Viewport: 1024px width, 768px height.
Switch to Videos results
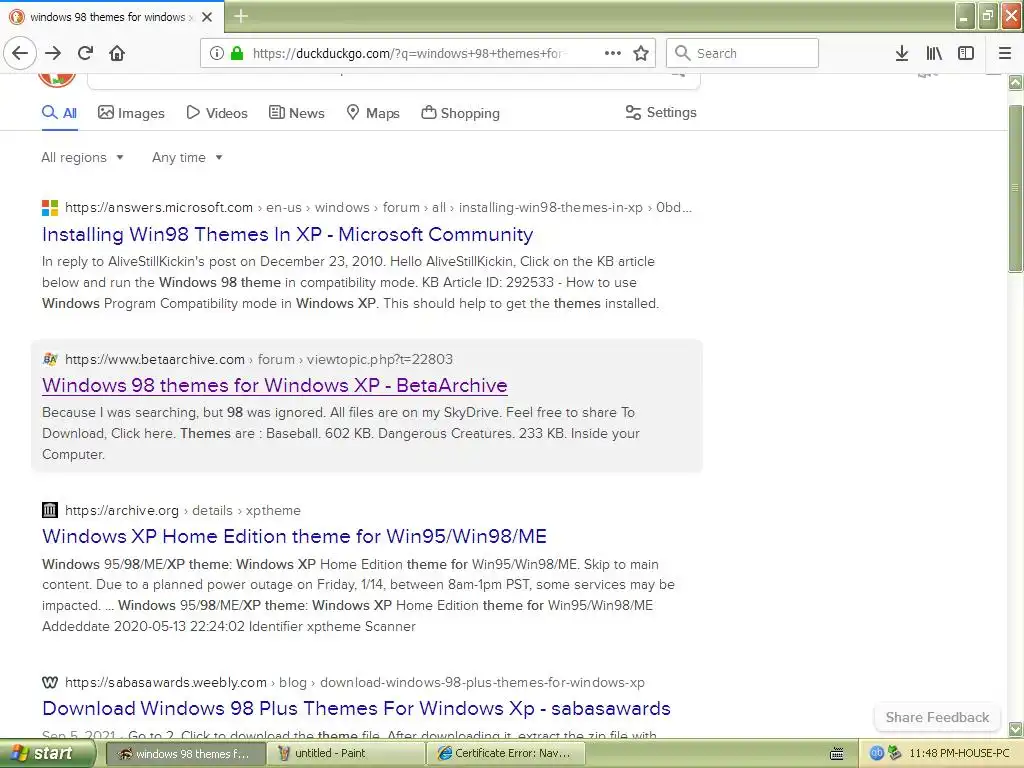click(x=217, y=113)
